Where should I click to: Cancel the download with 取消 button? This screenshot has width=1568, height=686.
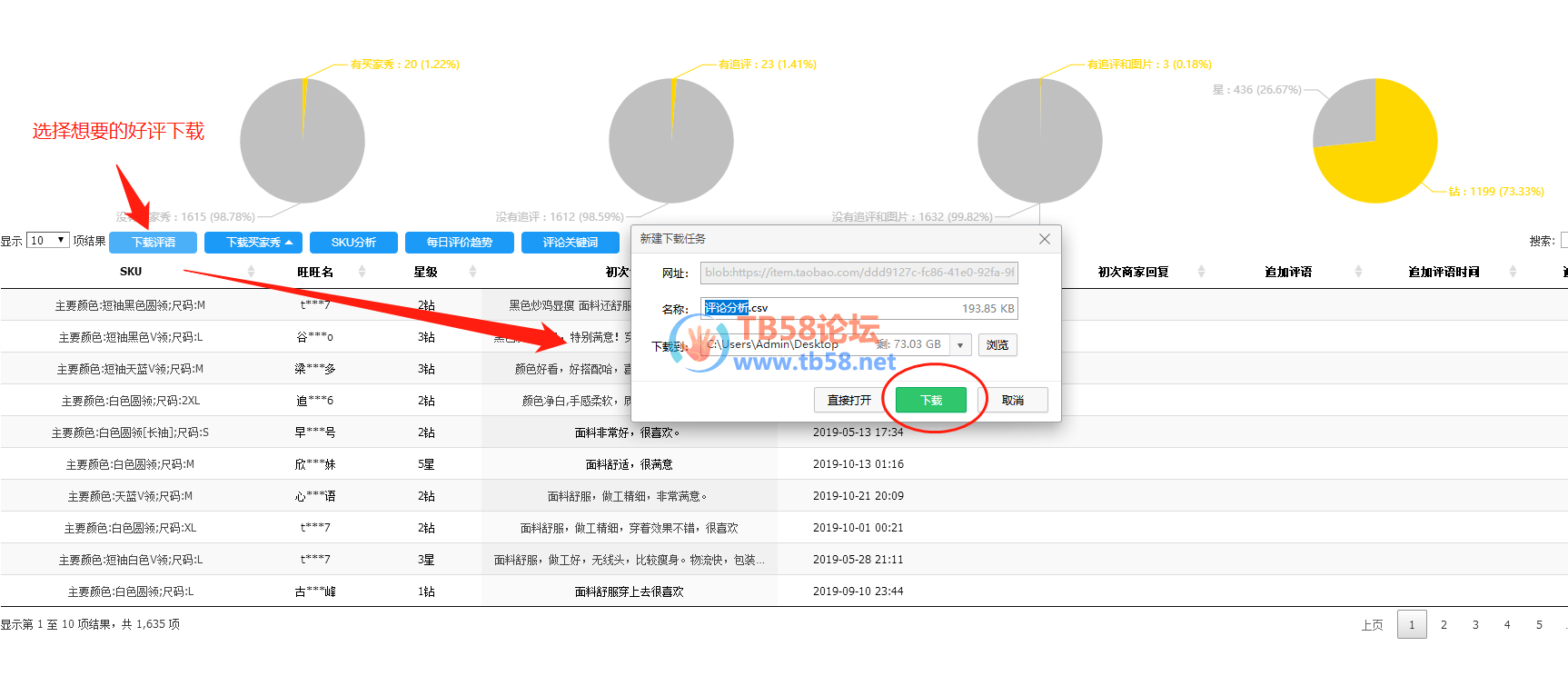click(1012, 400)
